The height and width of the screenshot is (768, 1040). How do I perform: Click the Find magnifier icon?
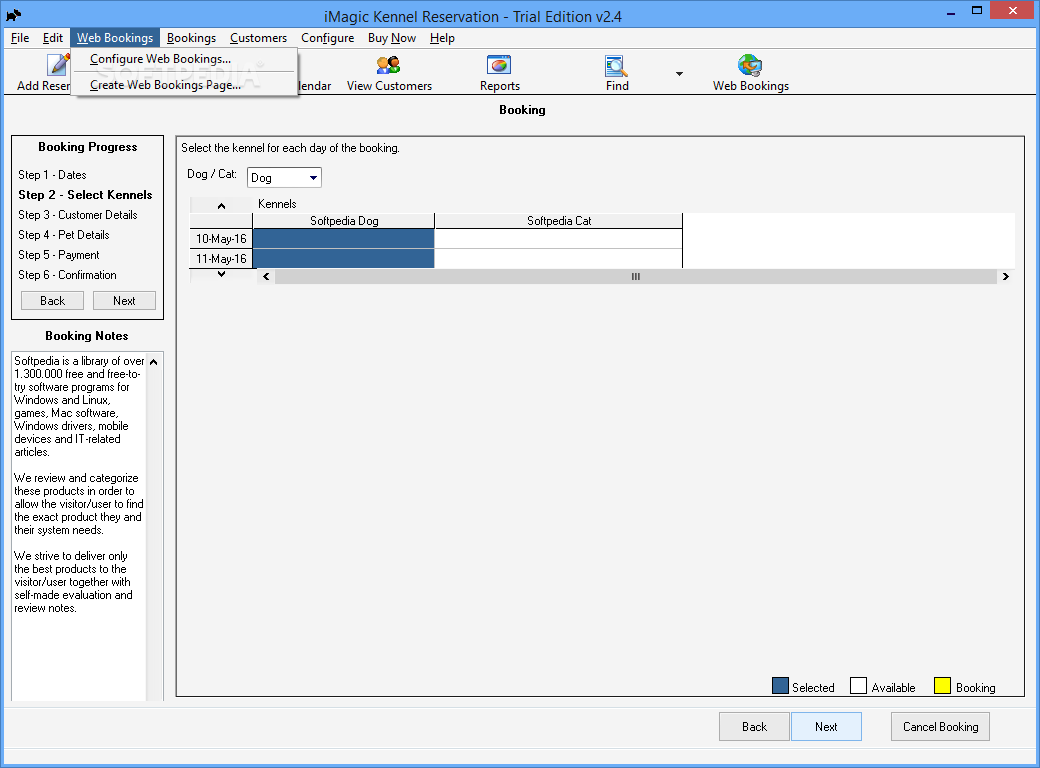click(616, 65)
